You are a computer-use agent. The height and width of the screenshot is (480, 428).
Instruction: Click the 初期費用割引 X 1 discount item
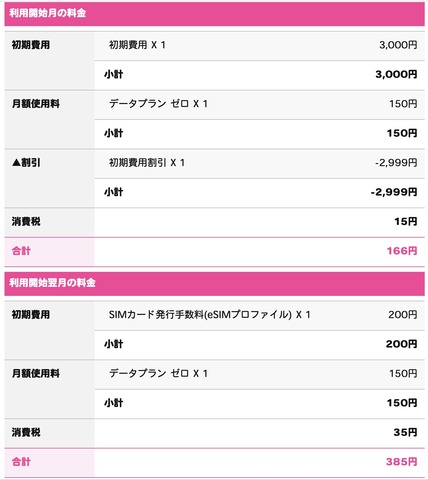[x=147, y=163]
